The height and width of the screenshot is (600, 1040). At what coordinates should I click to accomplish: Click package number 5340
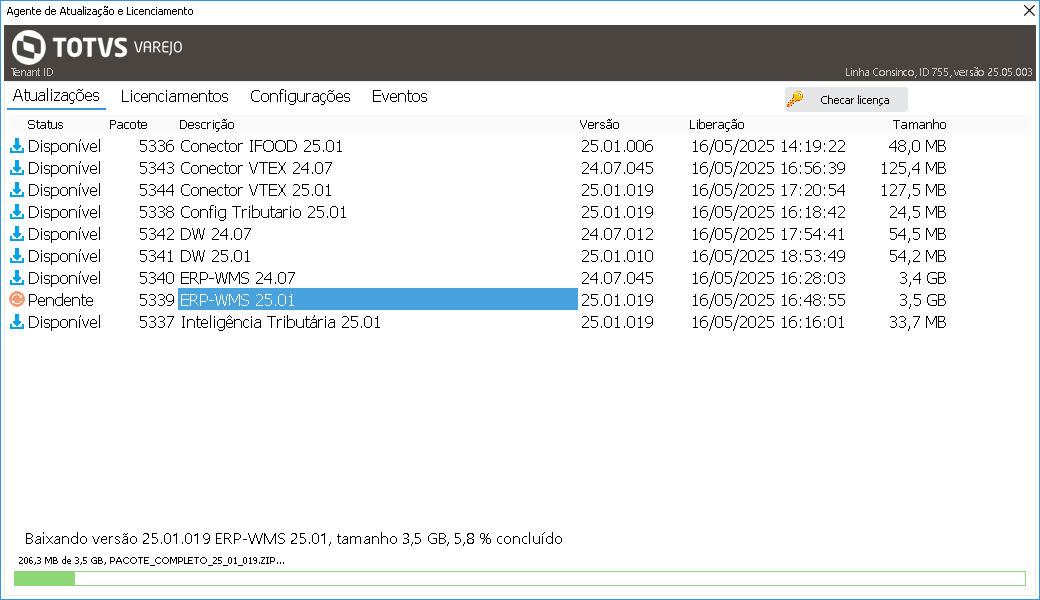(x=157, y=277)
